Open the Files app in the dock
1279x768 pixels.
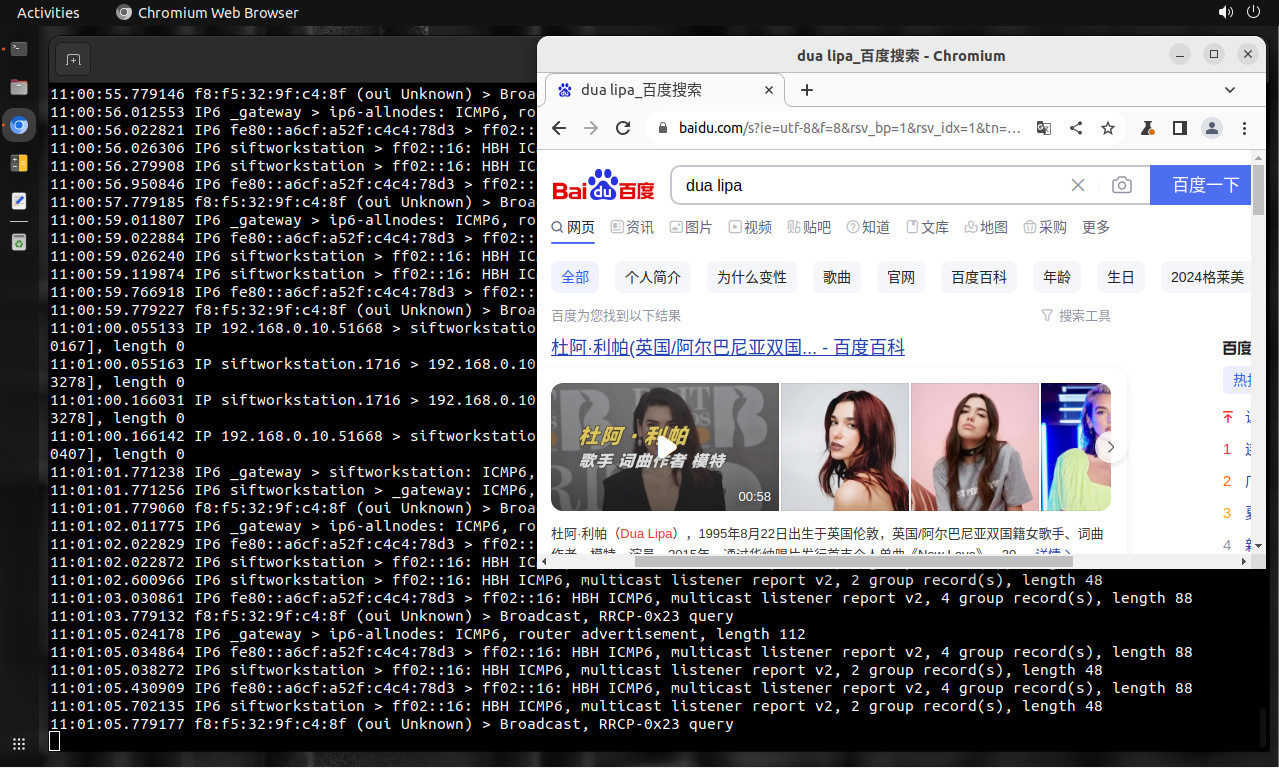(x=19, y=87)
